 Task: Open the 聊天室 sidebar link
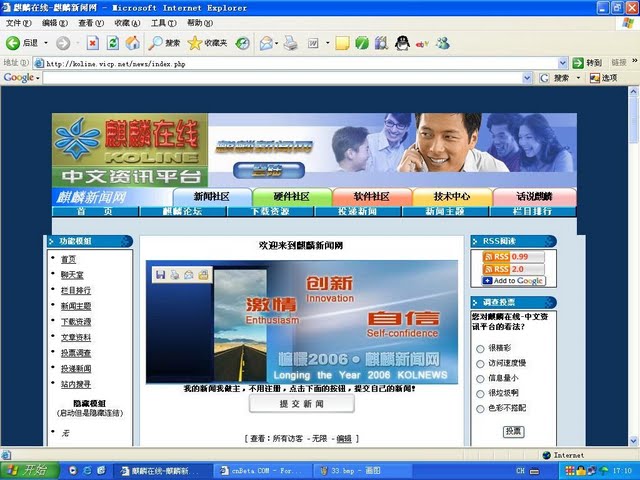point(72,275)
